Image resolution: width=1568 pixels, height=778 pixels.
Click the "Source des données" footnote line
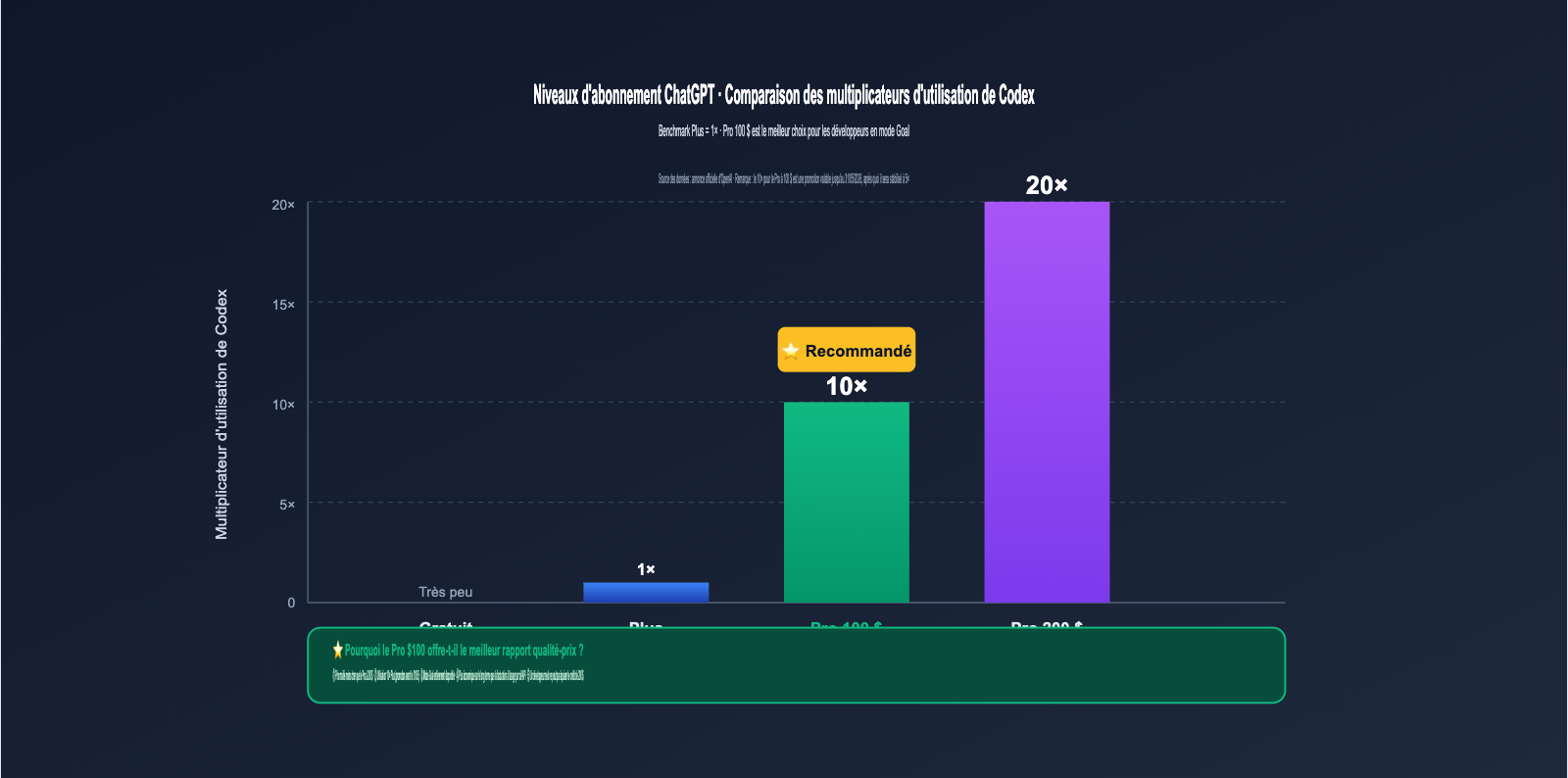784,179
